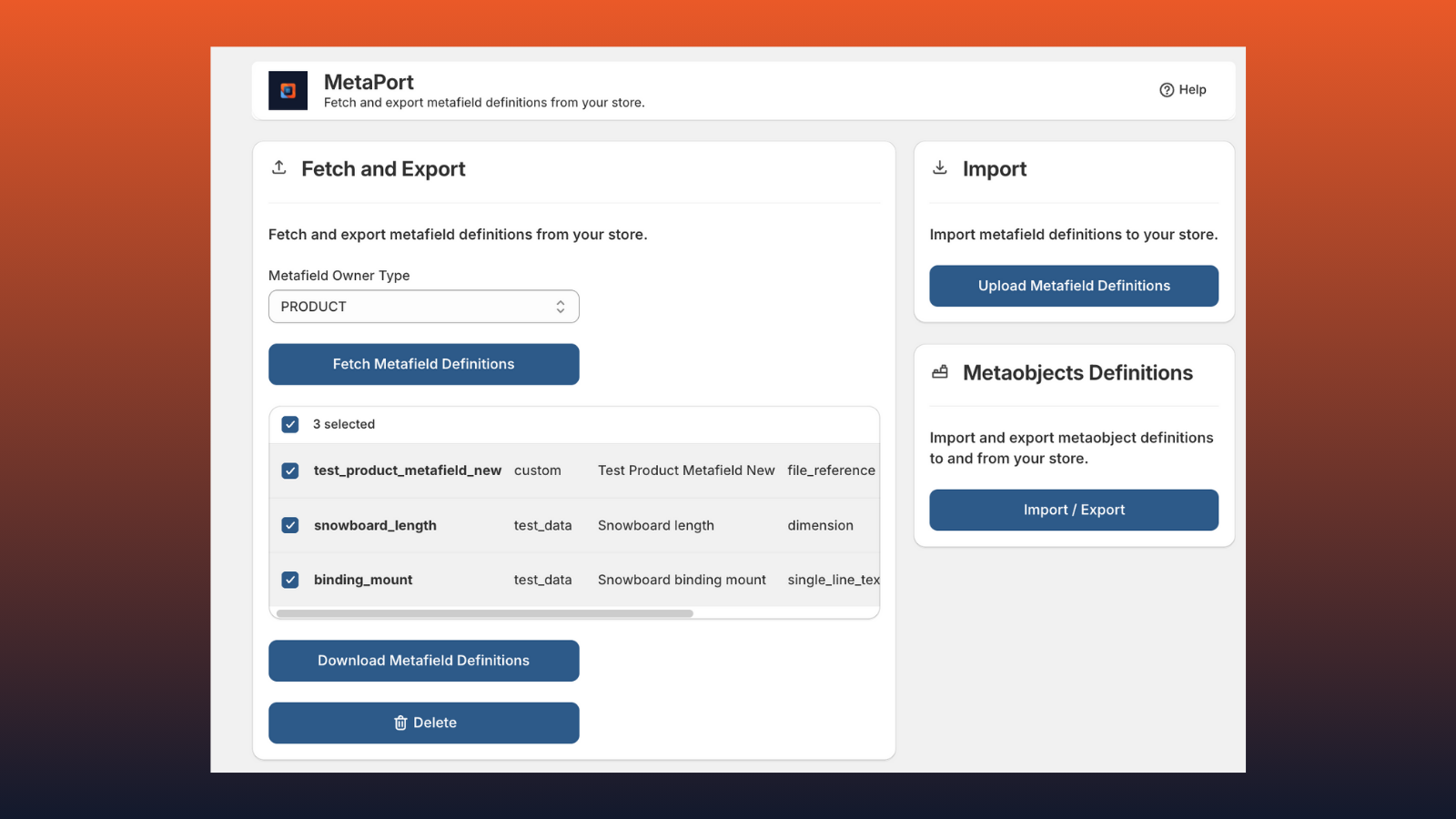1456x819 pixels.
Task: Click the trash can icon on Delete
Action: click(x=400, y=723)
